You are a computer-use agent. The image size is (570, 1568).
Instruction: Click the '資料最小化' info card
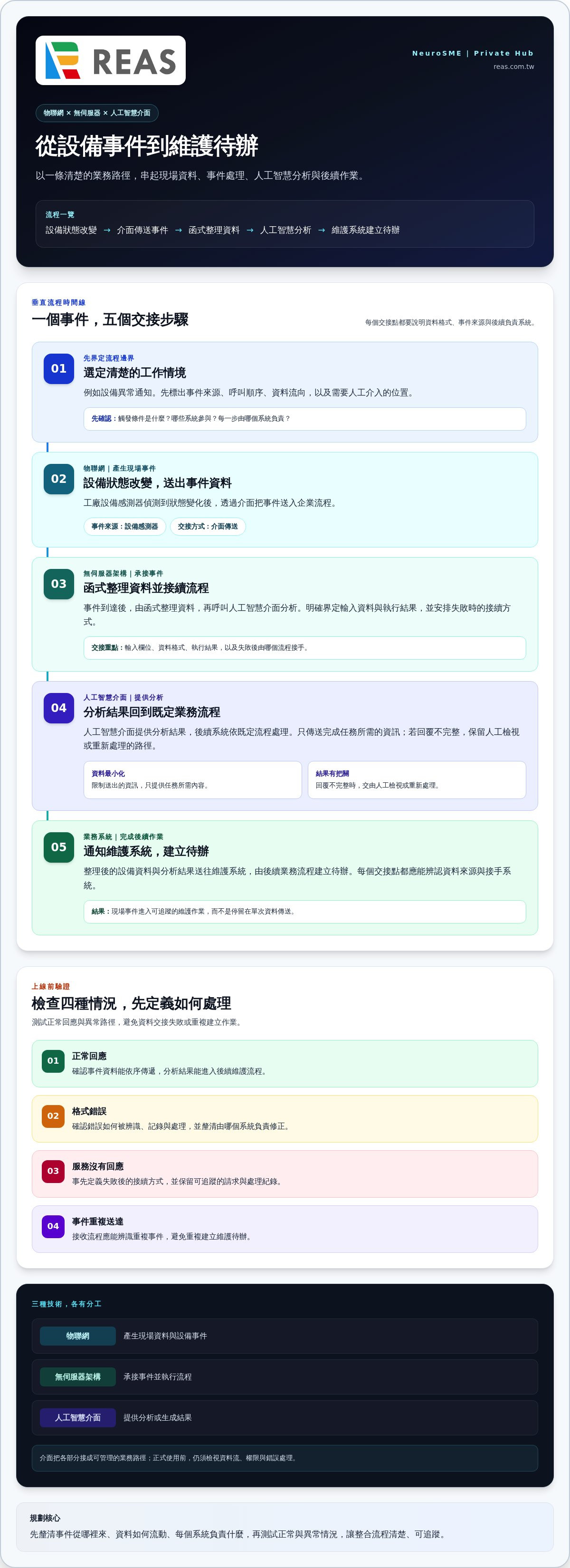pos(192,780)
